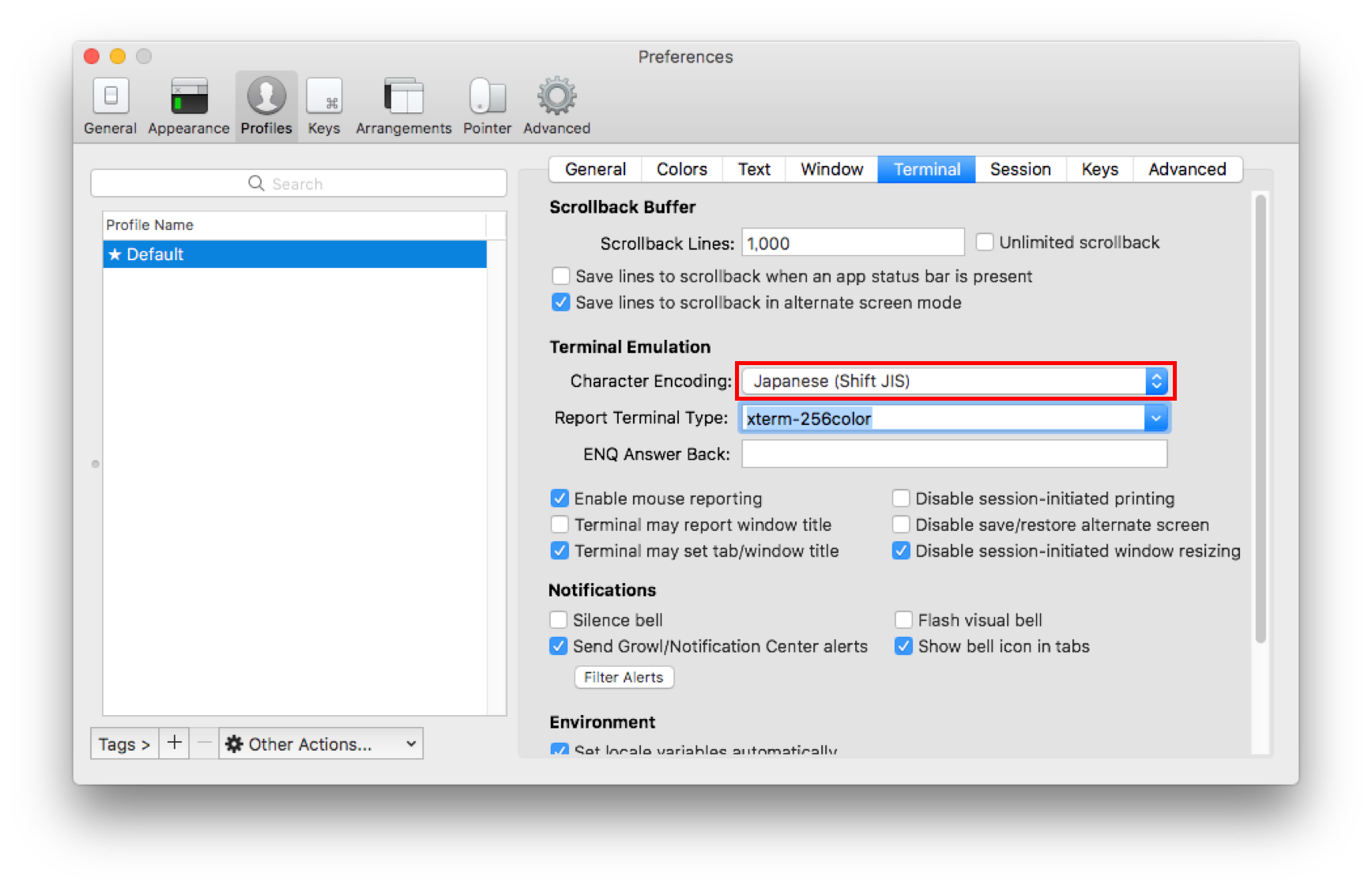Switch to the Session tab
This screenshot has height=889, width=1372.
pyautogui.click(x=1020, y=169)
